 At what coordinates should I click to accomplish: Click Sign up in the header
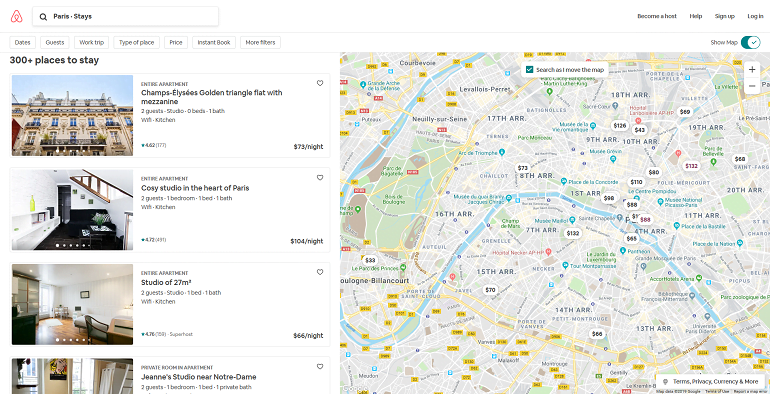point(724,16)
